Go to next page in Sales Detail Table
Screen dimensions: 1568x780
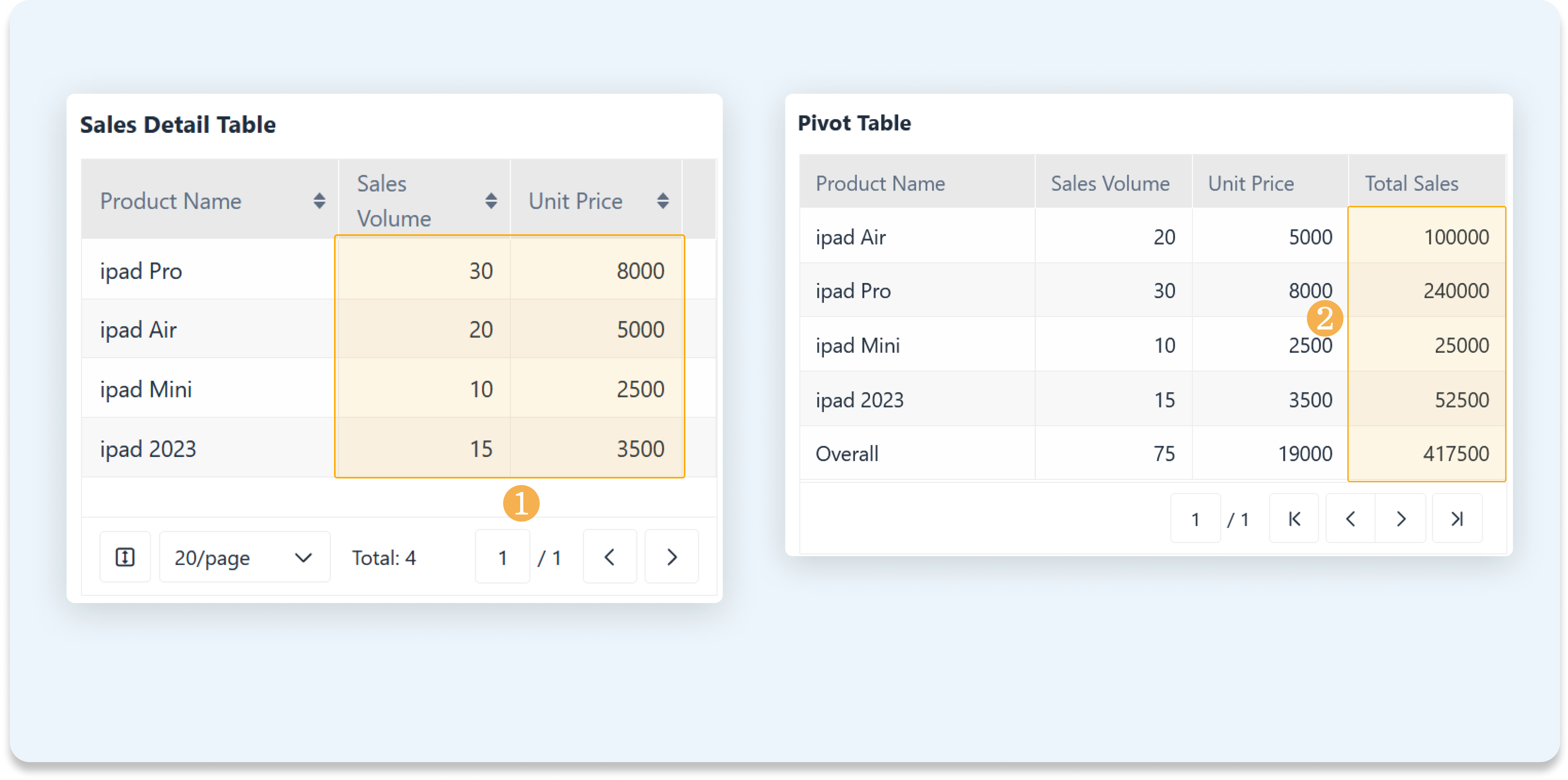tap(672, 557)
